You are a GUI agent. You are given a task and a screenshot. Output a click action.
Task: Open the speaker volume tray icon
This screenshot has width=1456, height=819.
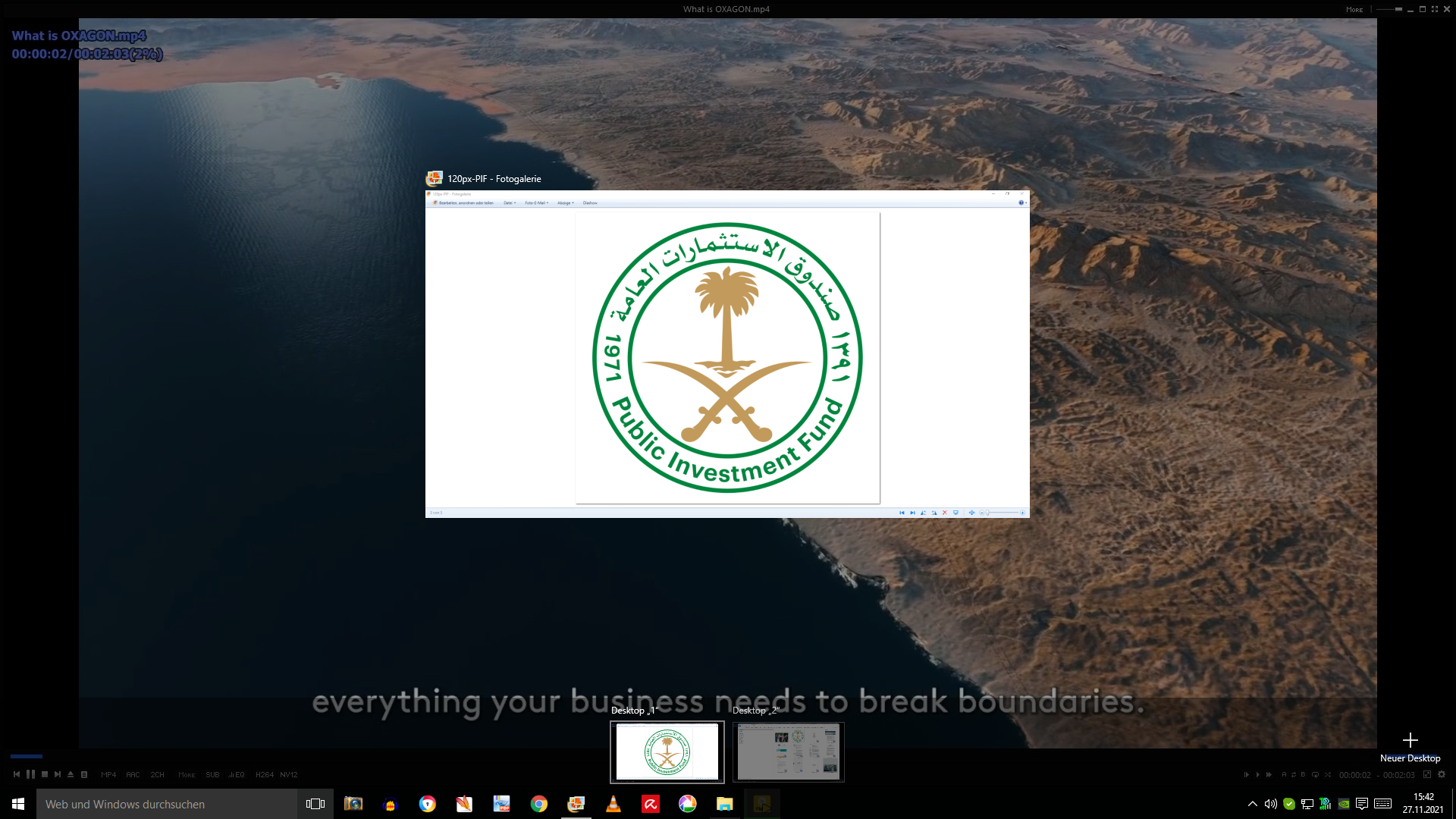click(1271, 804)
